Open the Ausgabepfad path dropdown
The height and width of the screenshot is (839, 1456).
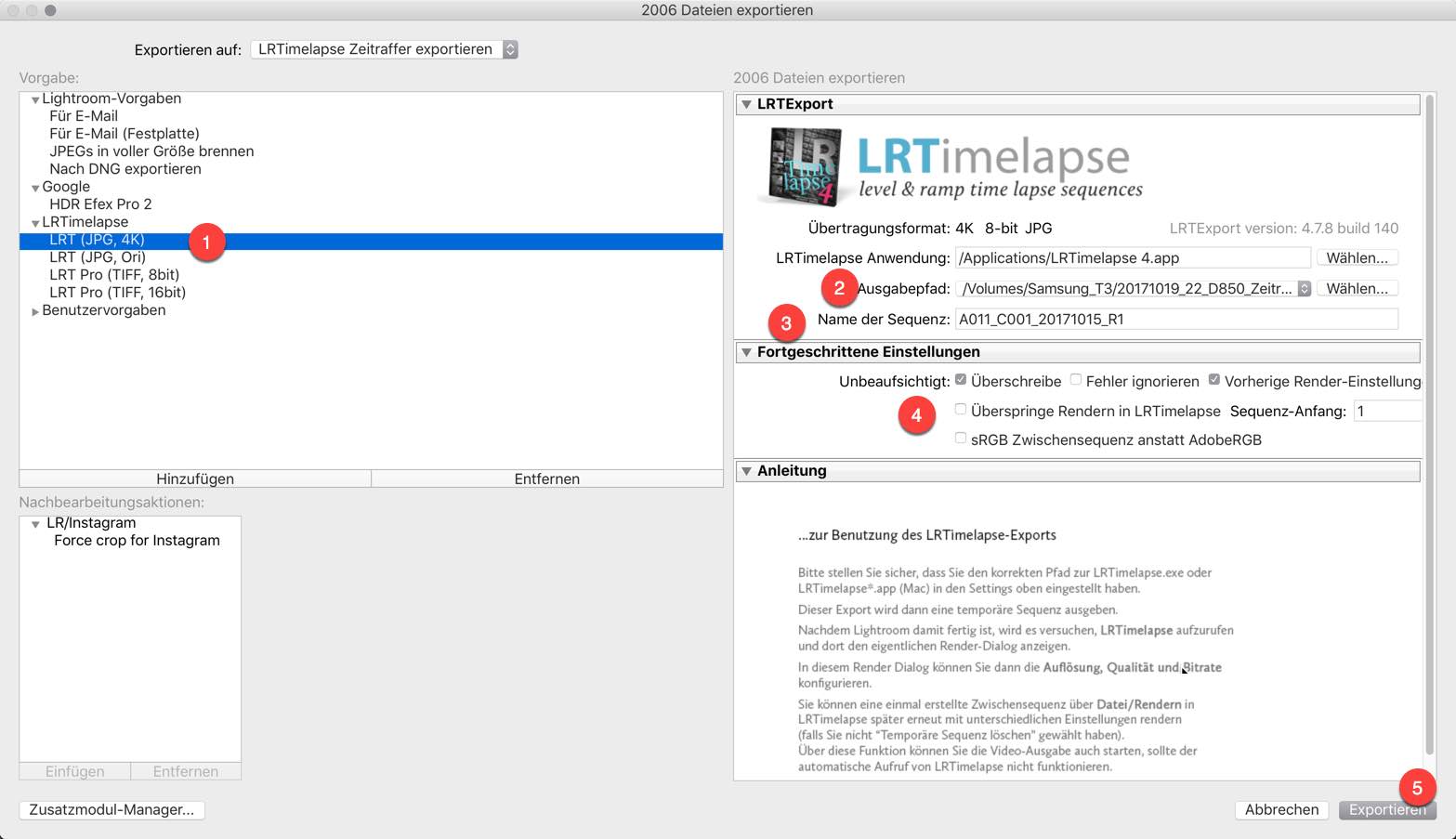(1133, 289)
